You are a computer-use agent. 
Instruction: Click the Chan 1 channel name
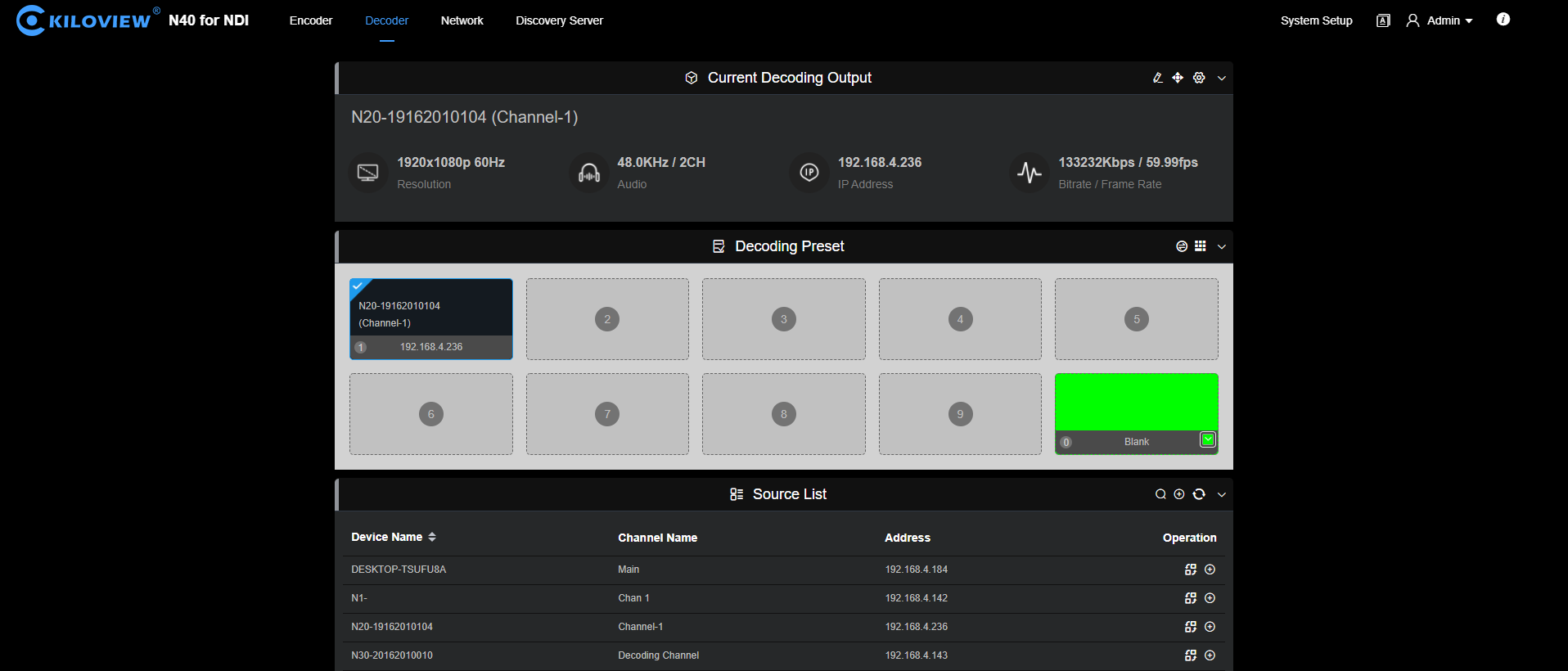point(634,598)
